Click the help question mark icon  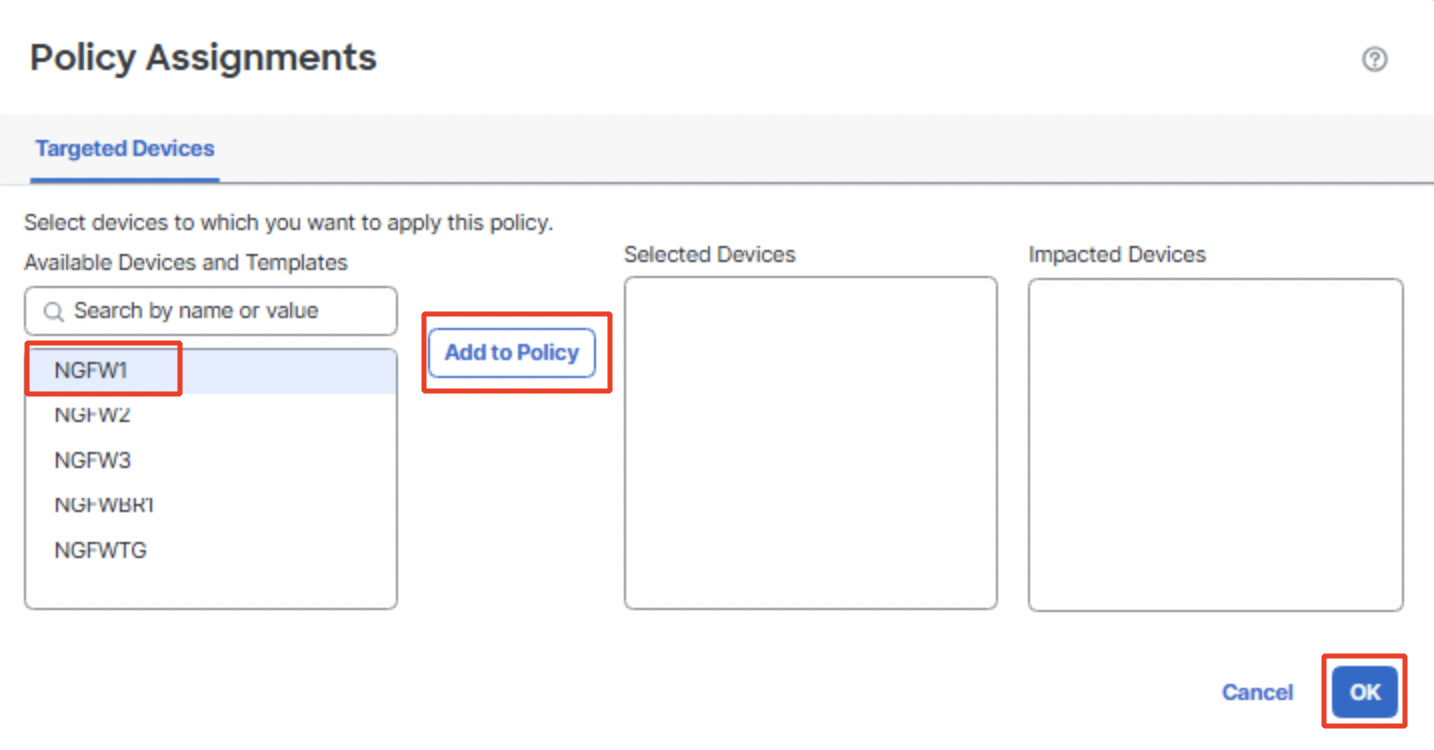tap(1374, 59)
